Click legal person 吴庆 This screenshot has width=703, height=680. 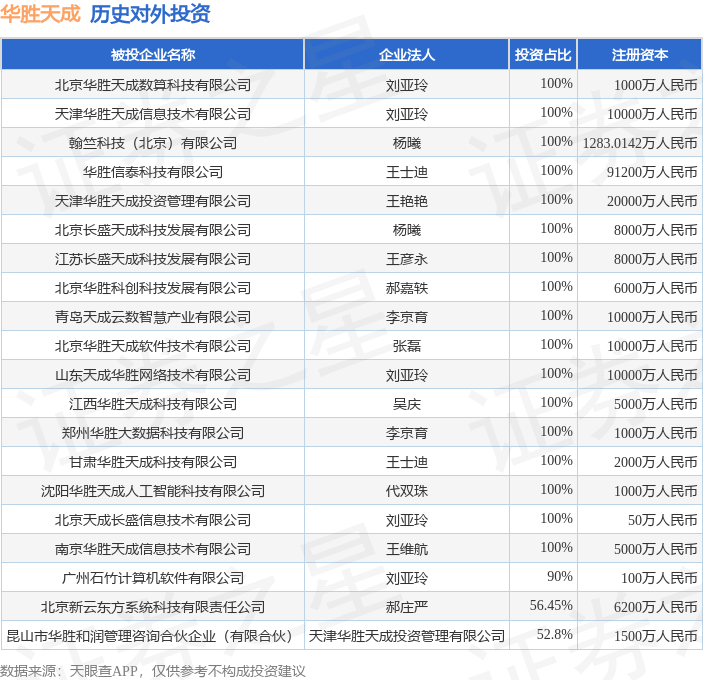click(x=407, y=404)
